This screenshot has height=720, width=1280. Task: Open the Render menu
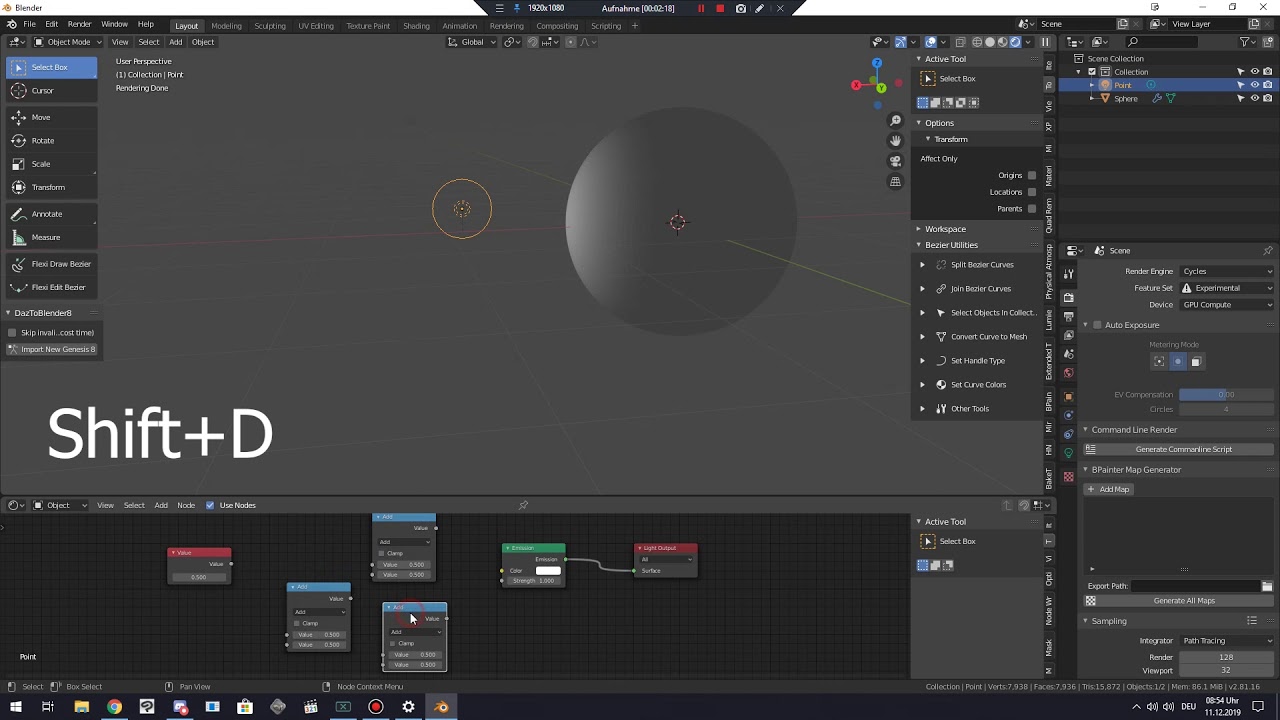pyautogui.click(x=79, y=24)
